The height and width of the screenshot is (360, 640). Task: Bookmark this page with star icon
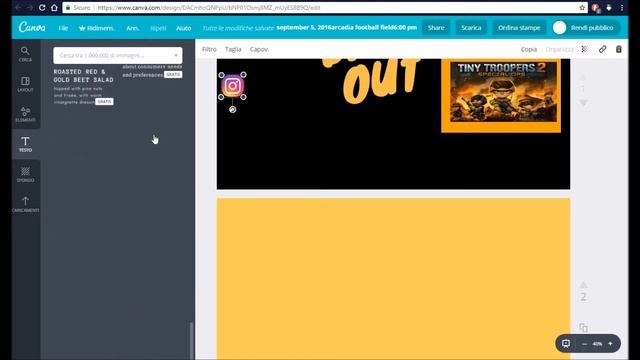[x=582, y=7]
